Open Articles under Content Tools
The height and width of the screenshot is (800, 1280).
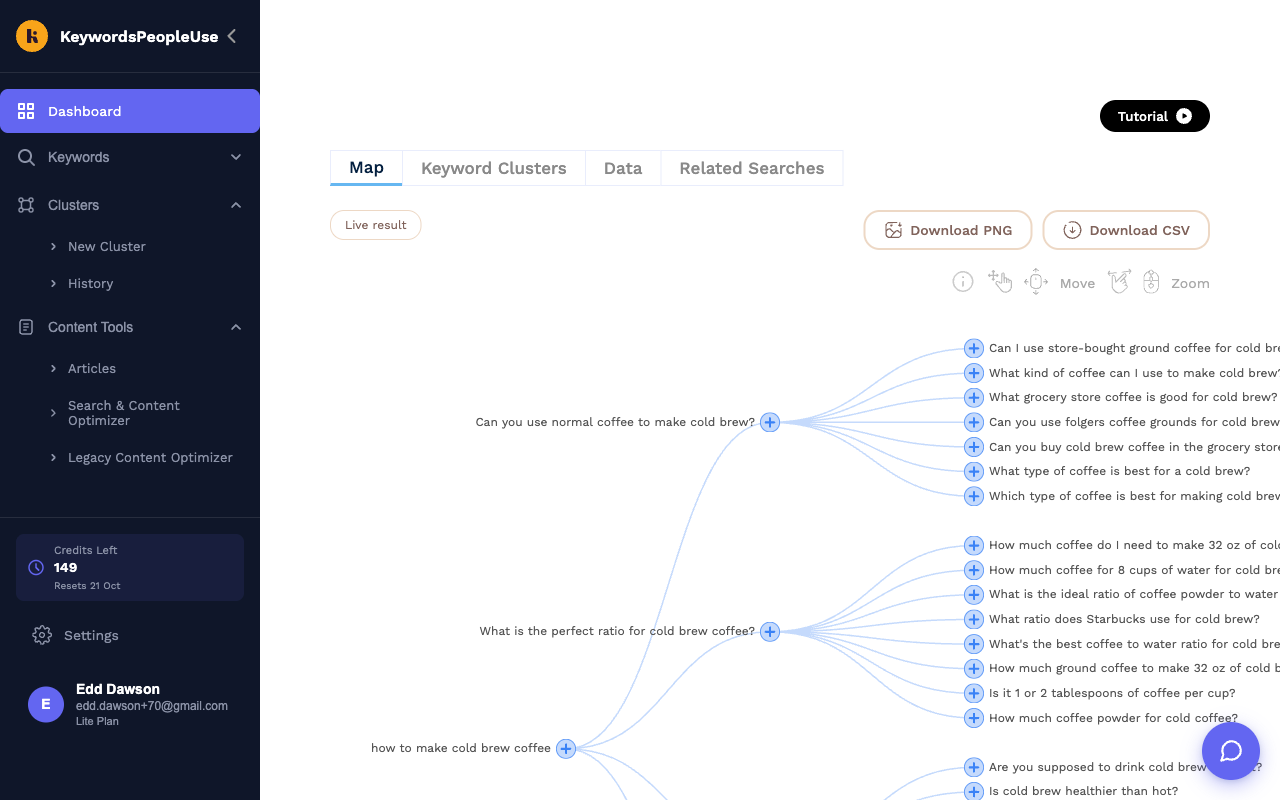click(x=92, y=368)
